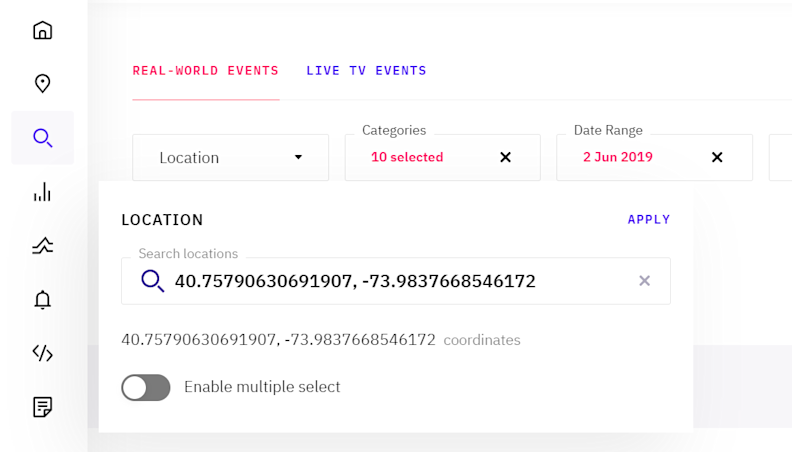The image size is (792, 452).
Task: Select the Search icon in sidebar
Action: [x=42, y=138]
